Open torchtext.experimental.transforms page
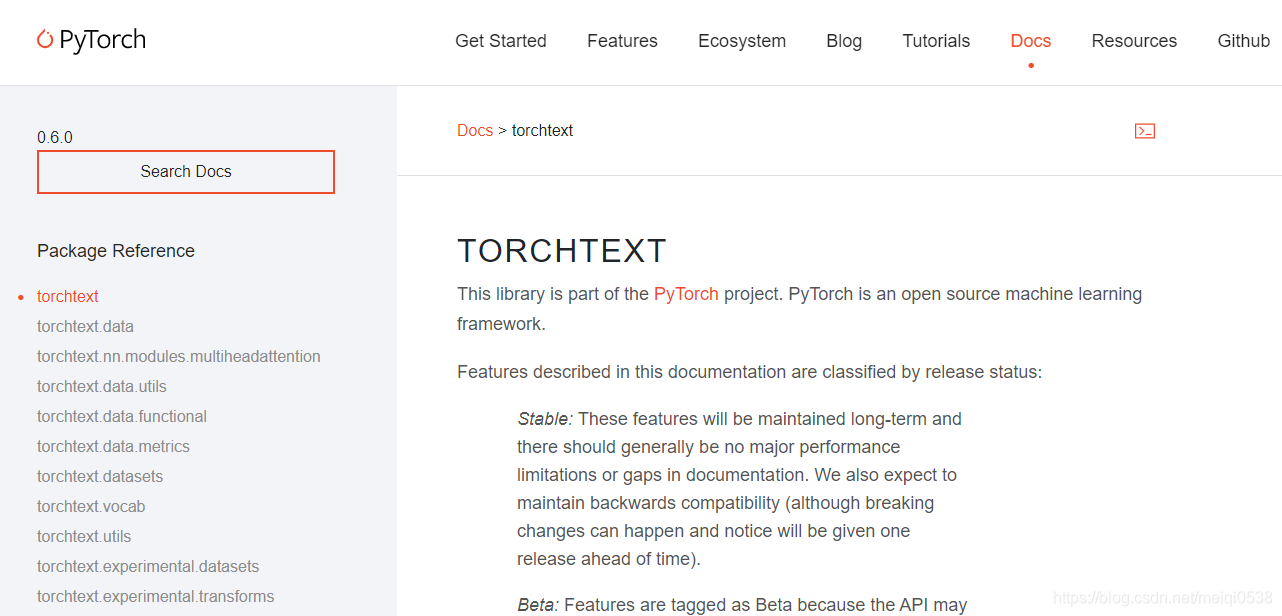Image resolution: width=1282 pixels, height=616 pixels. click(155, 596)
